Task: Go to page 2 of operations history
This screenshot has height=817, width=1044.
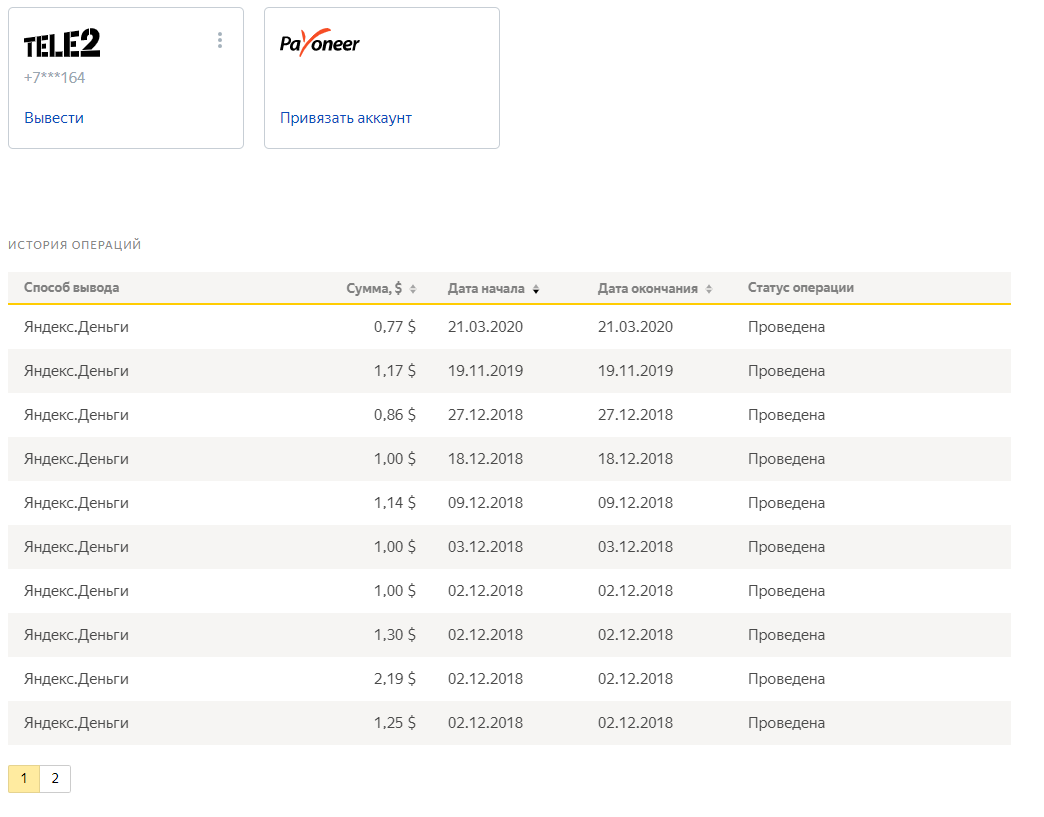Action: click(x=55, y=779)
